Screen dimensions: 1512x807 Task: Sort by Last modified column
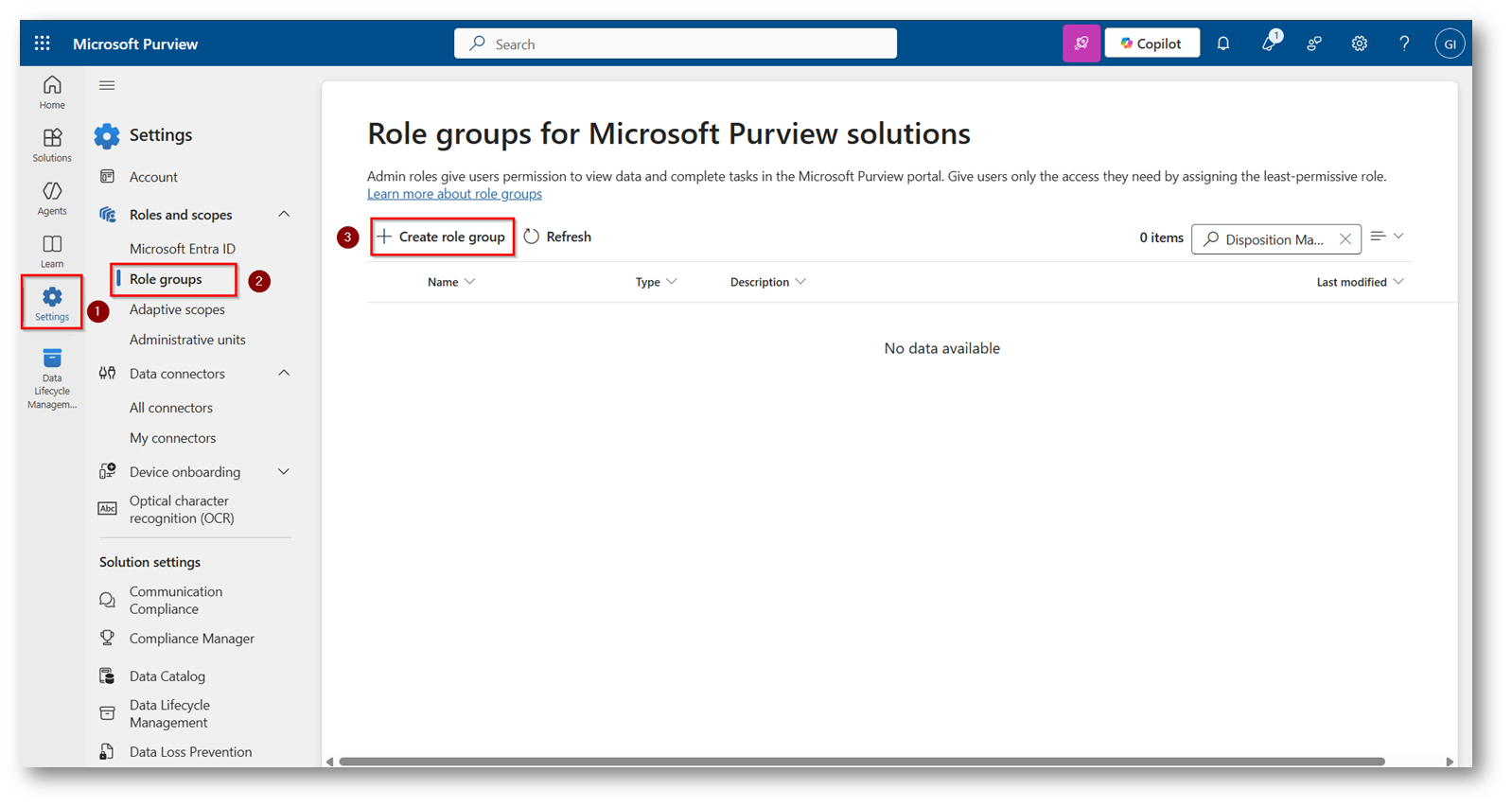click(1360, 282)
